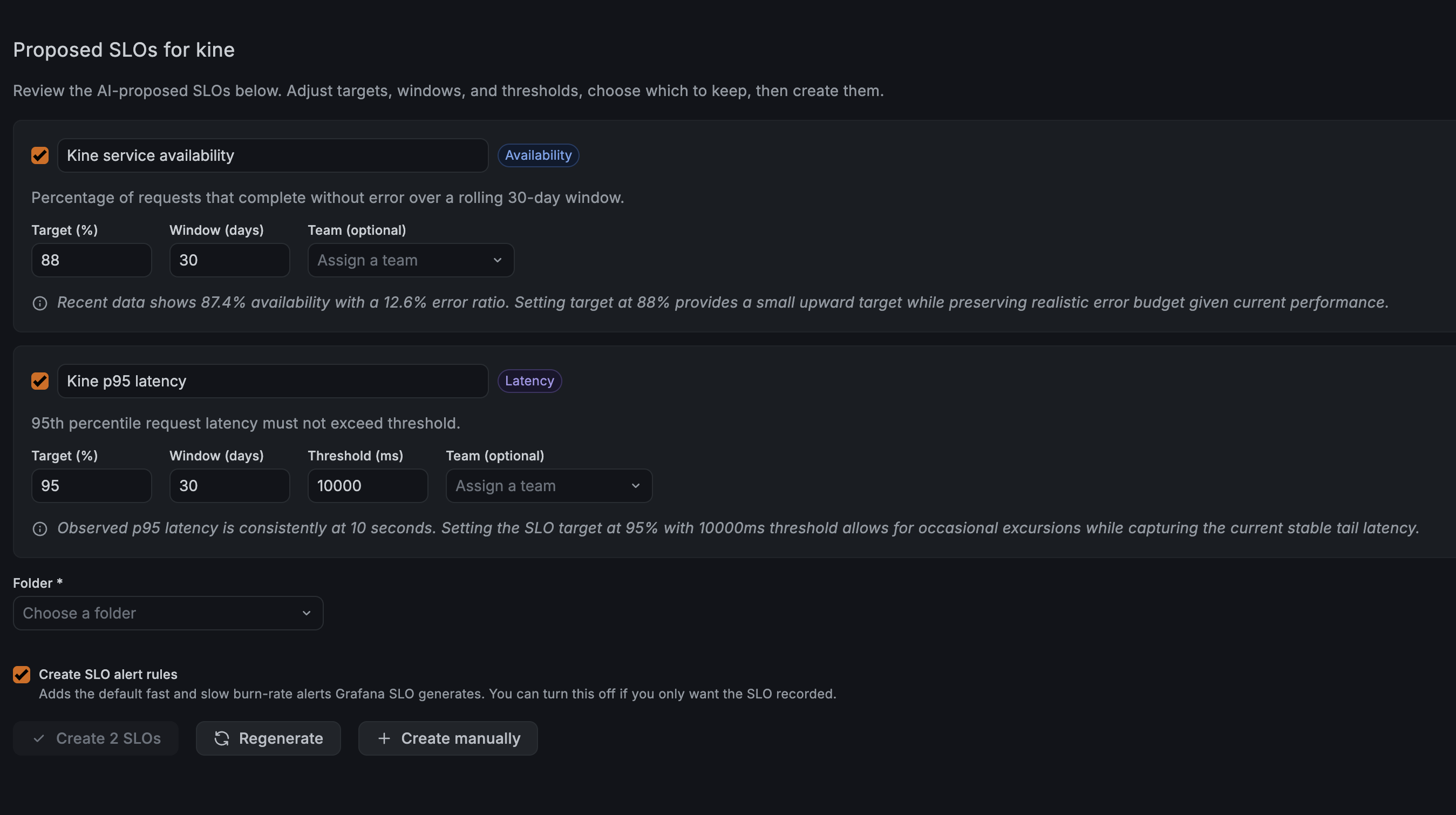The image size is (1456, 815).
Task: Click the text '95th percentile request latency must not exceed threshold.'
Action: click(x=246, y=423)
